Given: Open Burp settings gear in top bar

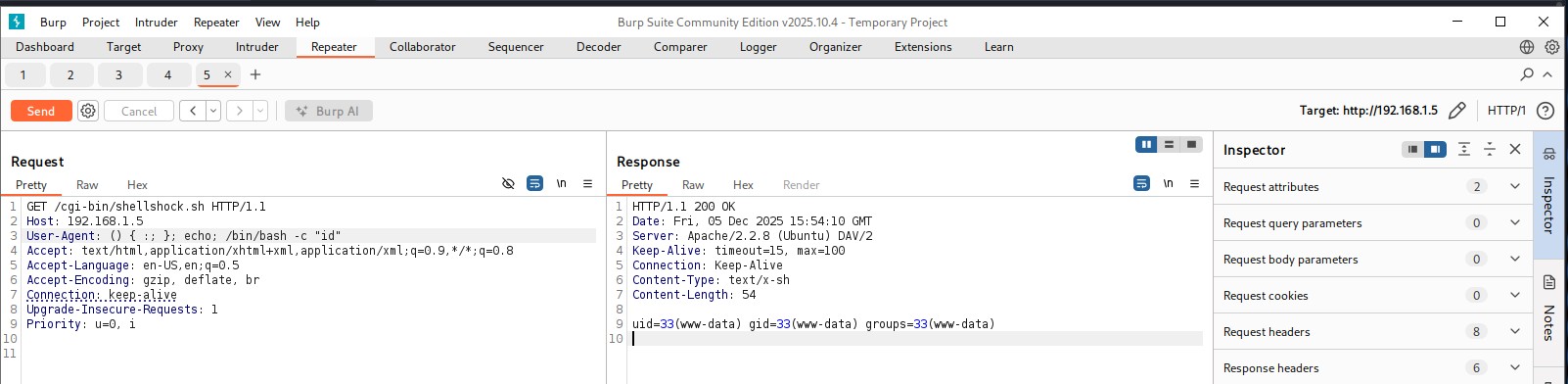Looking at the screenshot, I should [x=1551, y=47].
